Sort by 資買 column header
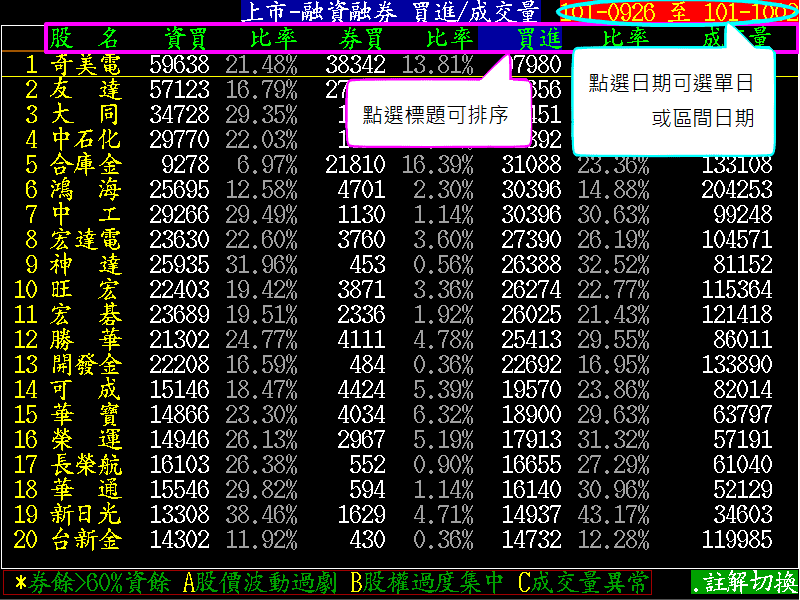Screen dimensions: 800x600 pos(186,38)
